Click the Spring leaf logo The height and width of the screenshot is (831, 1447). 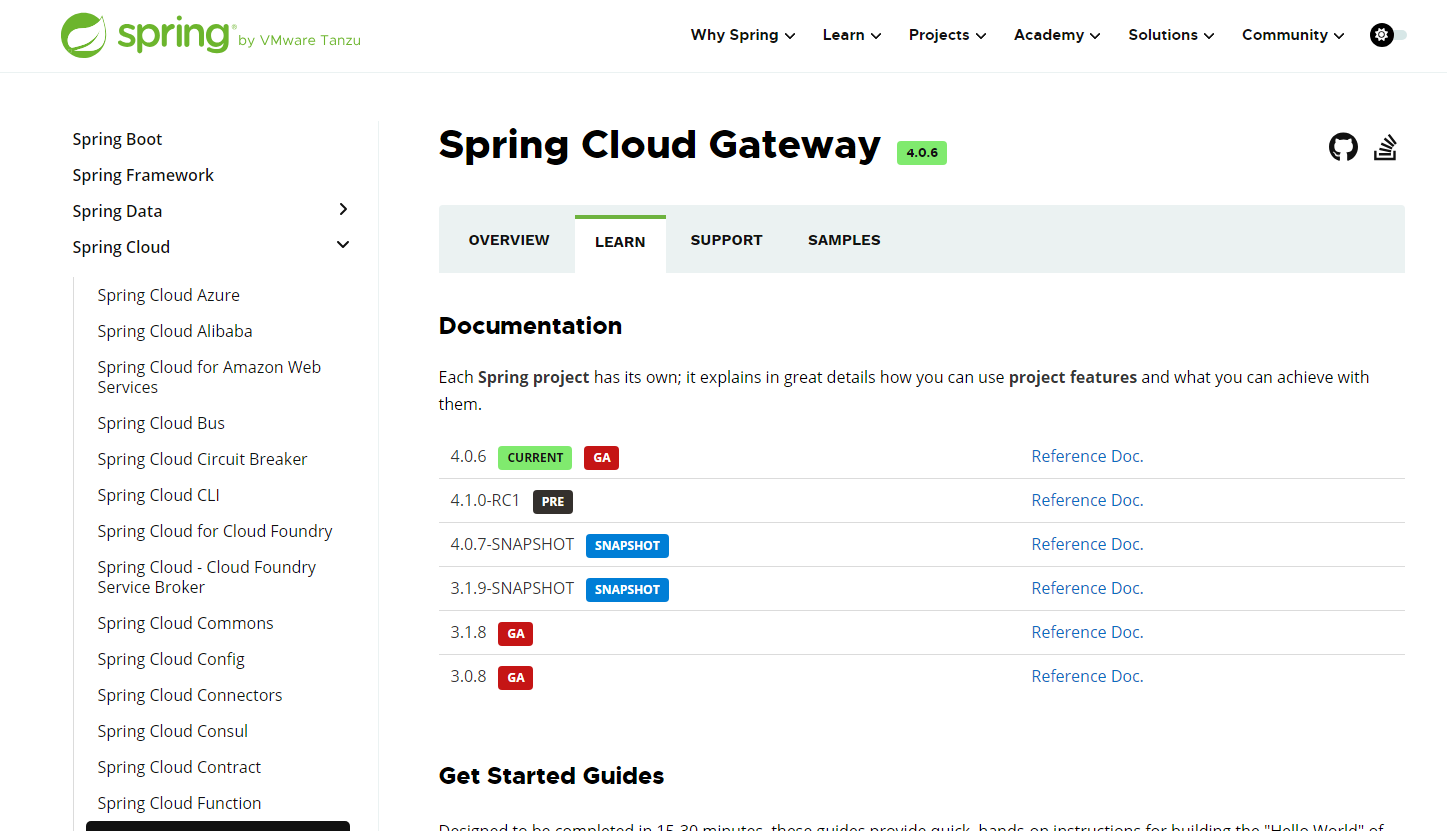(x=84, y=35)
